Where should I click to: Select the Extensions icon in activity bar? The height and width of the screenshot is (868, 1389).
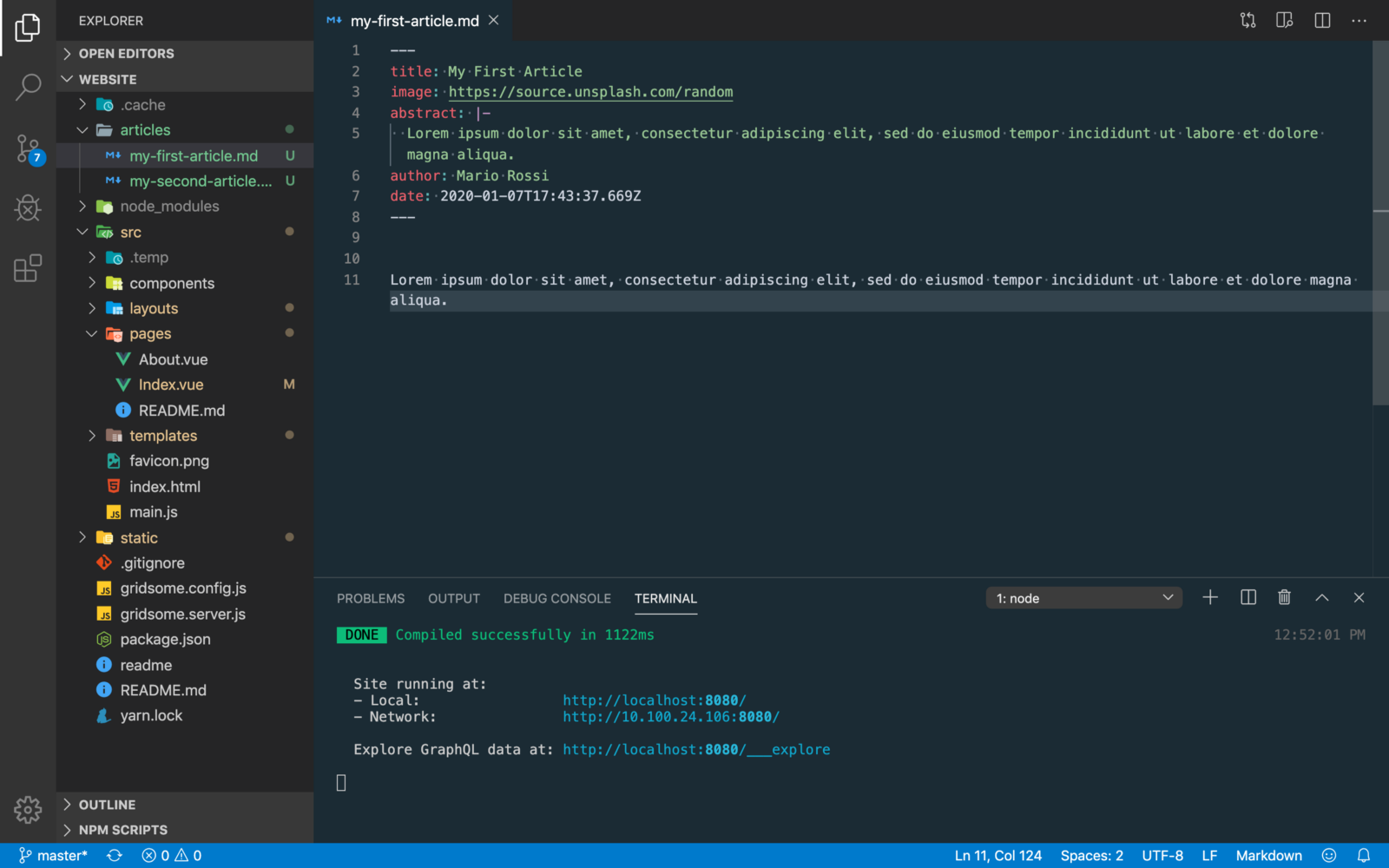click(x=29, y=269)
